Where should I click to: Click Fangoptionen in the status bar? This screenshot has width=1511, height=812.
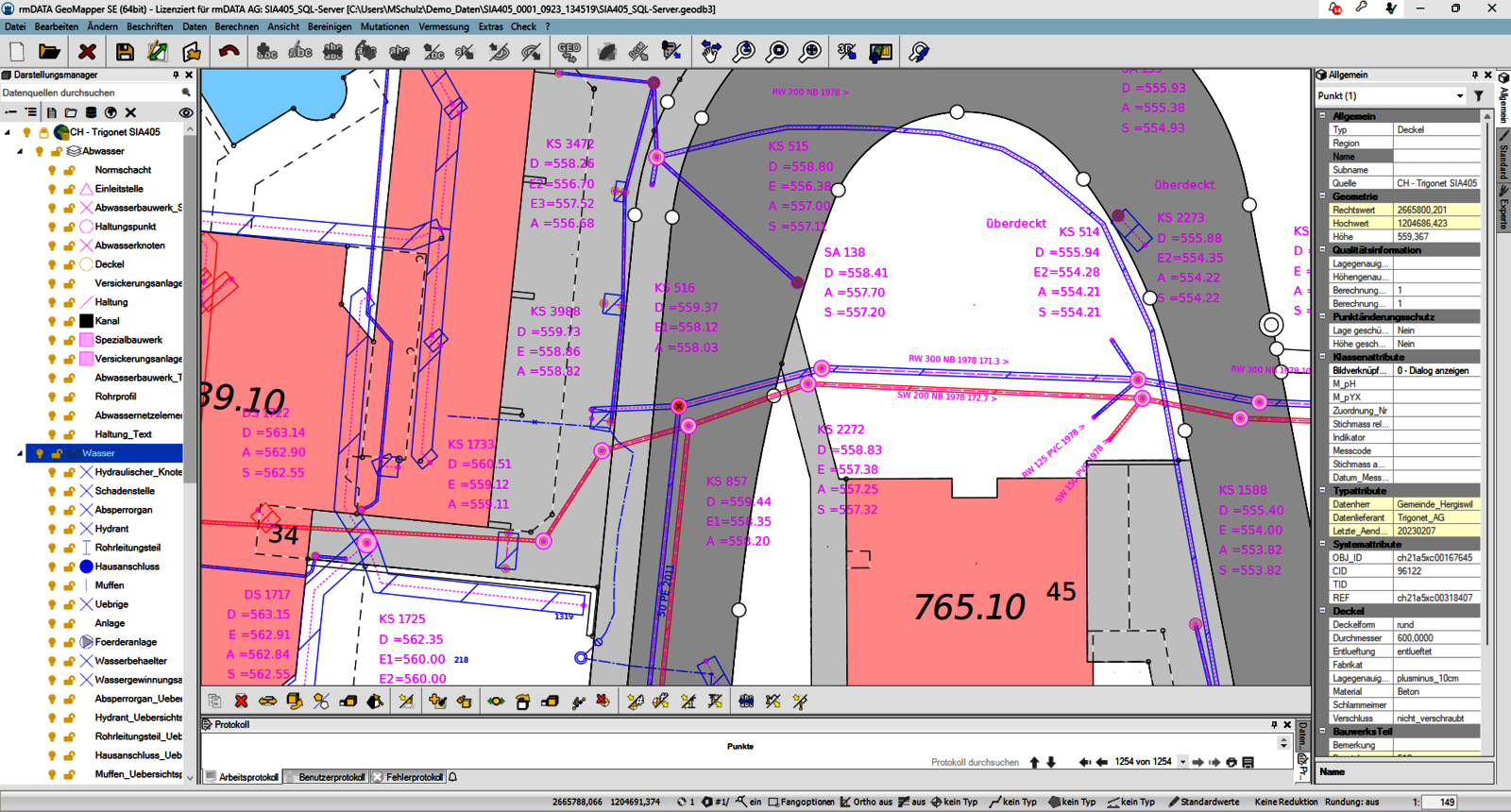801,802
